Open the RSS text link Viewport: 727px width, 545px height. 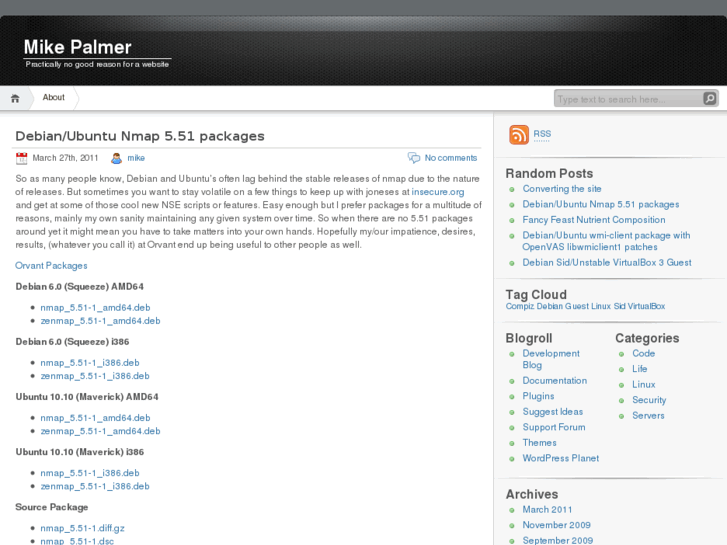(542, 134)
